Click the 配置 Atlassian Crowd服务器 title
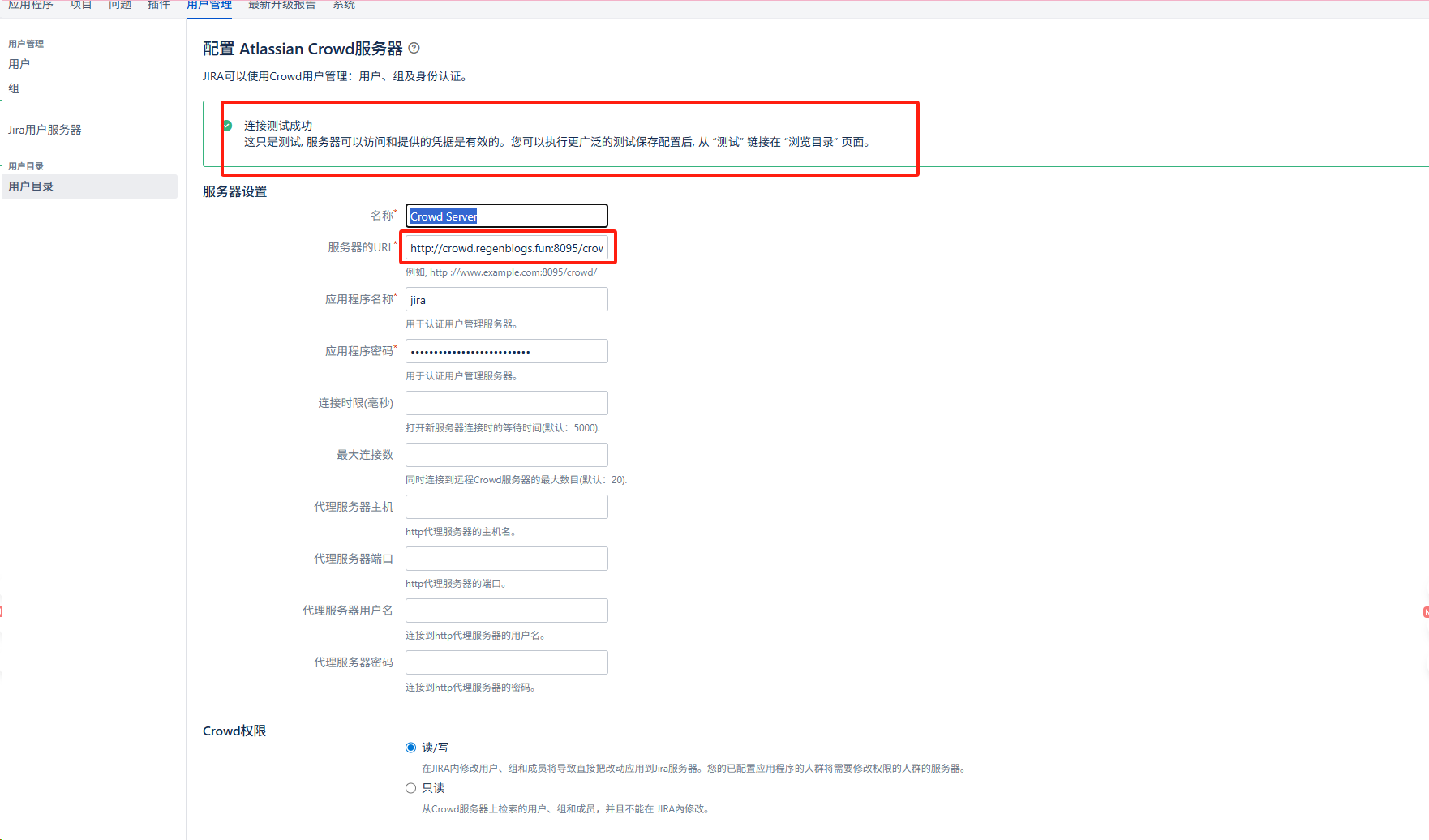The width and height of the screenshot is (1429, 840). [x=303, y=49]
